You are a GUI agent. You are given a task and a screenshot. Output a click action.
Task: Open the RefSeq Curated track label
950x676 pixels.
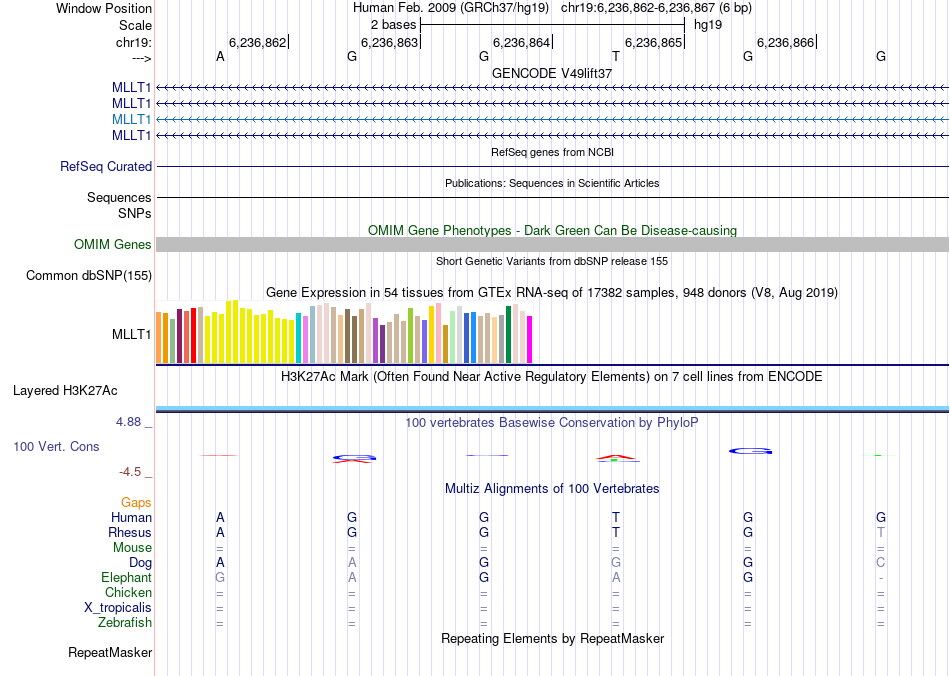pos(106,166)
